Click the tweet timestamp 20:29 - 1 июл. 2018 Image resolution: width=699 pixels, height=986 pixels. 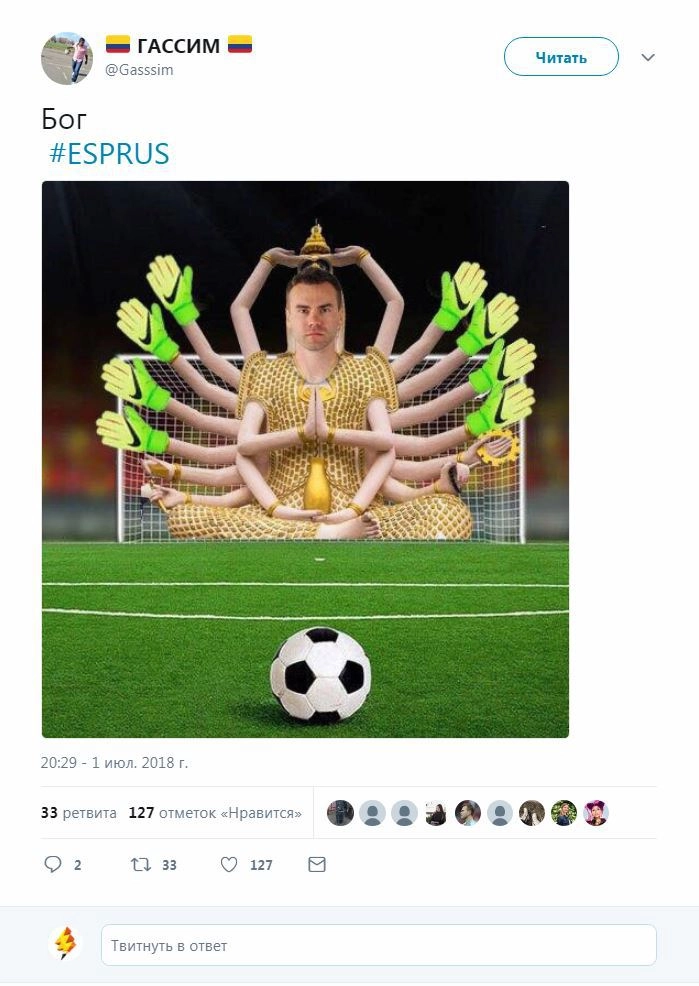click(114, 763)
